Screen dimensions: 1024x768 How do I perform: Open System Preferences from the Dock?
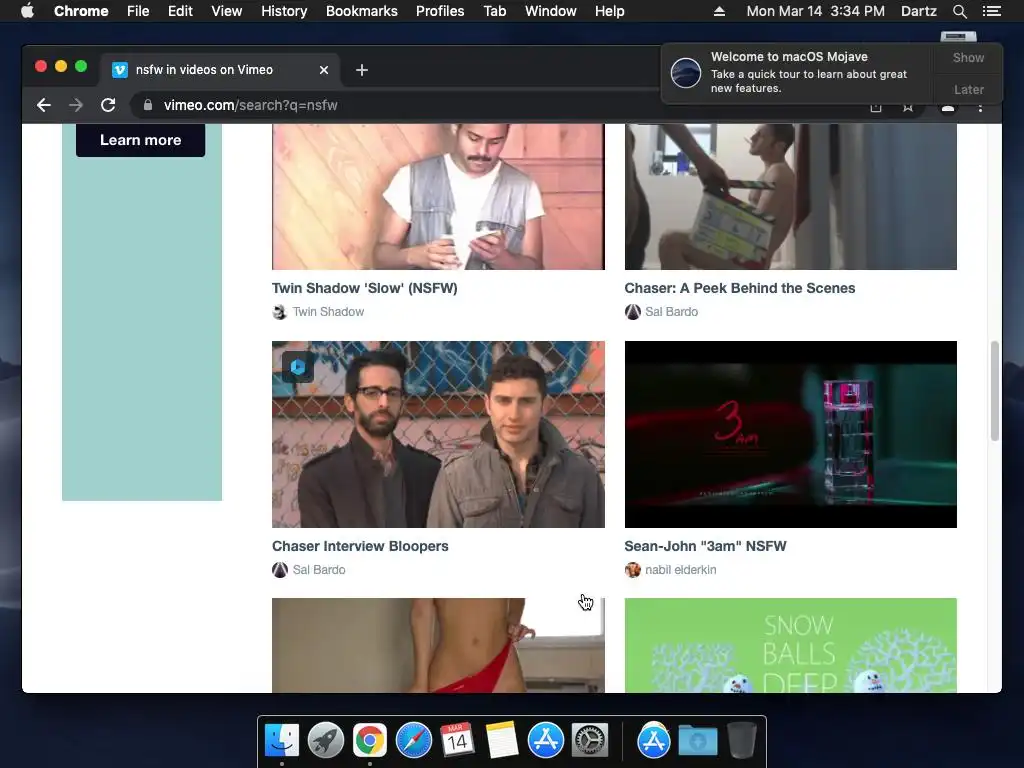(x=590, y=740)
